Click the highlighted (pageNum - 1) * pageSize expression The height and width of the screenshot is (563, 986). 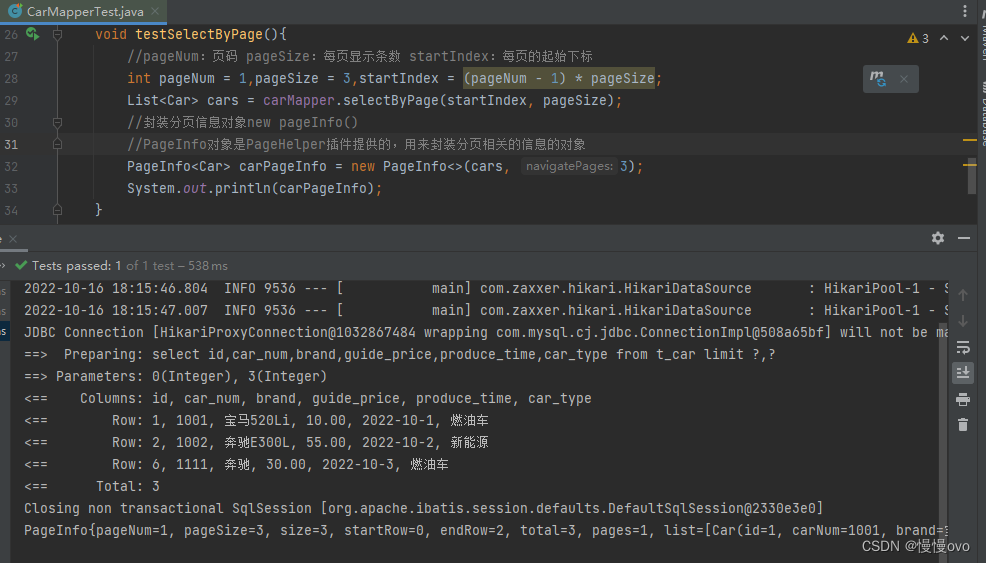click(x=559, y=78)
